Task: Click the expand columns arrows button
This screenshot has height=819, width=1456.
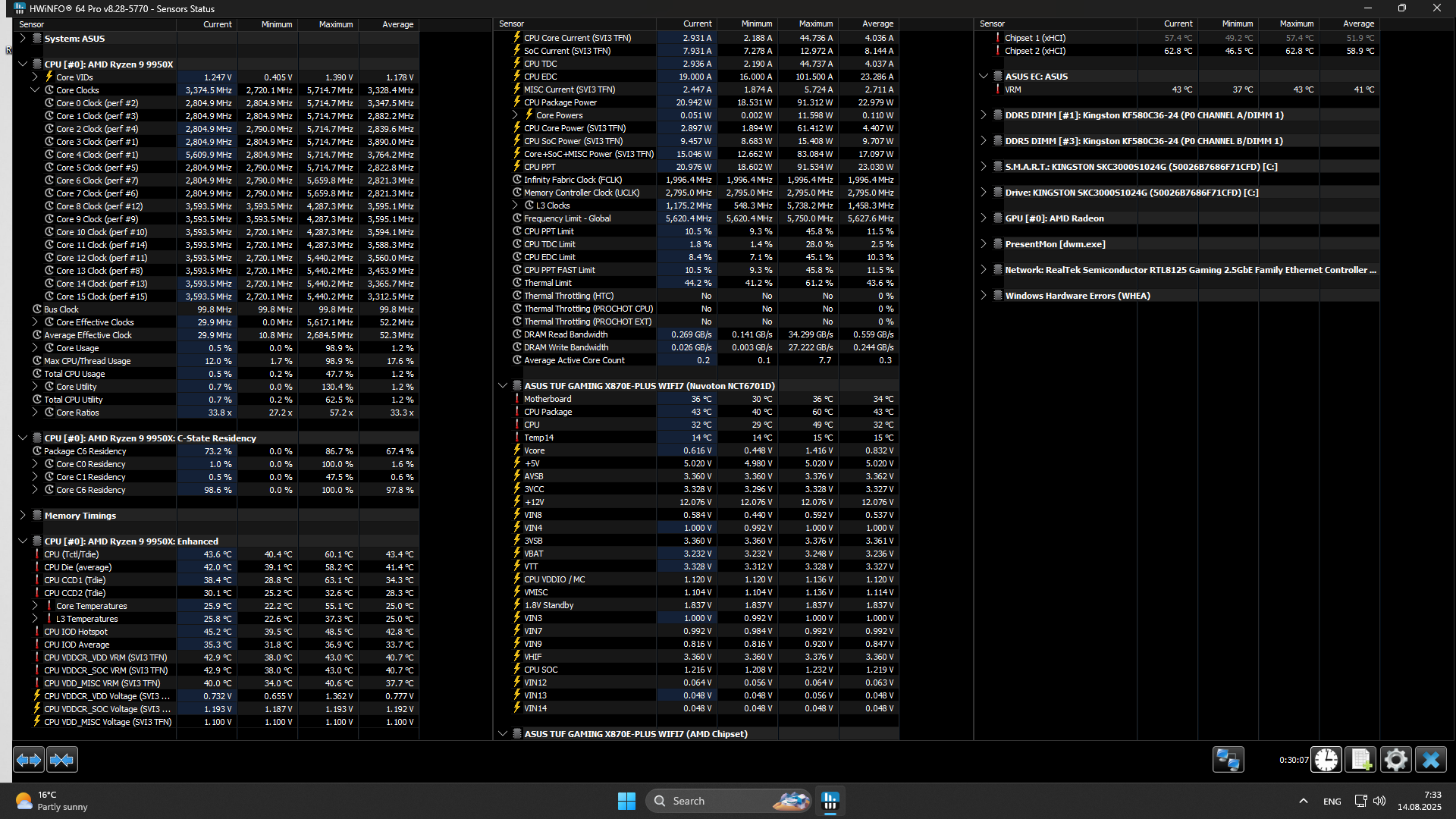Action: [29, 760]
